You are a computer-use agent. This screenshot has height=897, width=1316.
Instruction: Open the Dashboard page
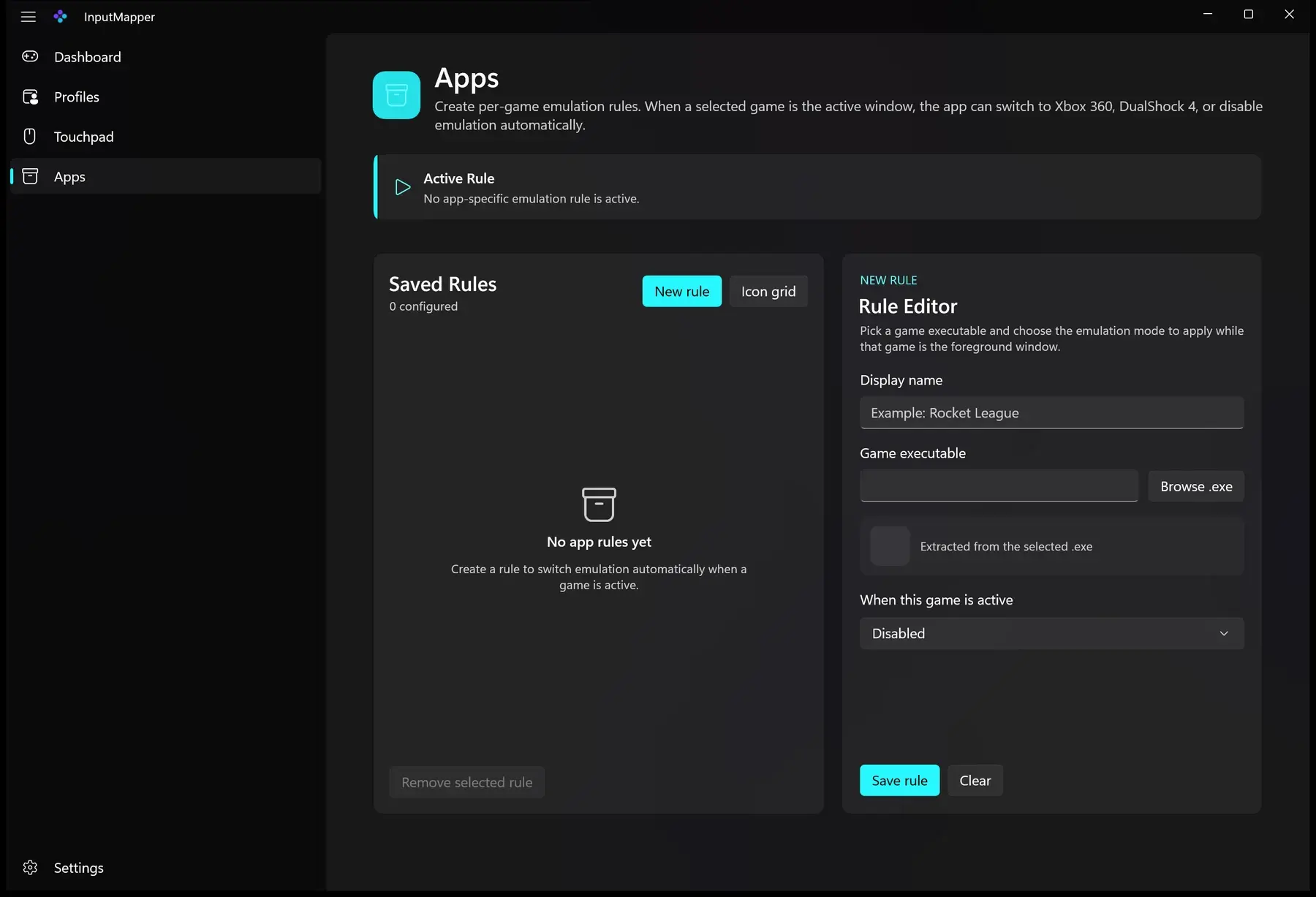click(166, 56)
